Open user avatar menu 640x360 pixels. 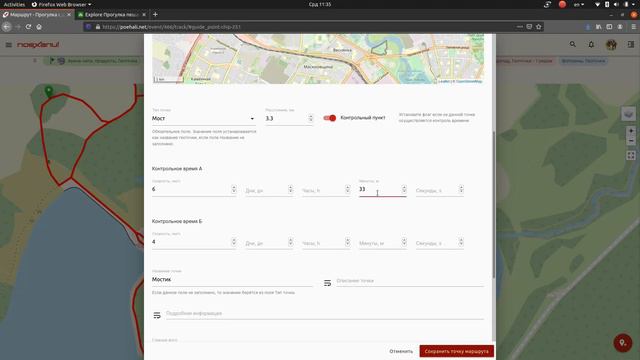611,44
